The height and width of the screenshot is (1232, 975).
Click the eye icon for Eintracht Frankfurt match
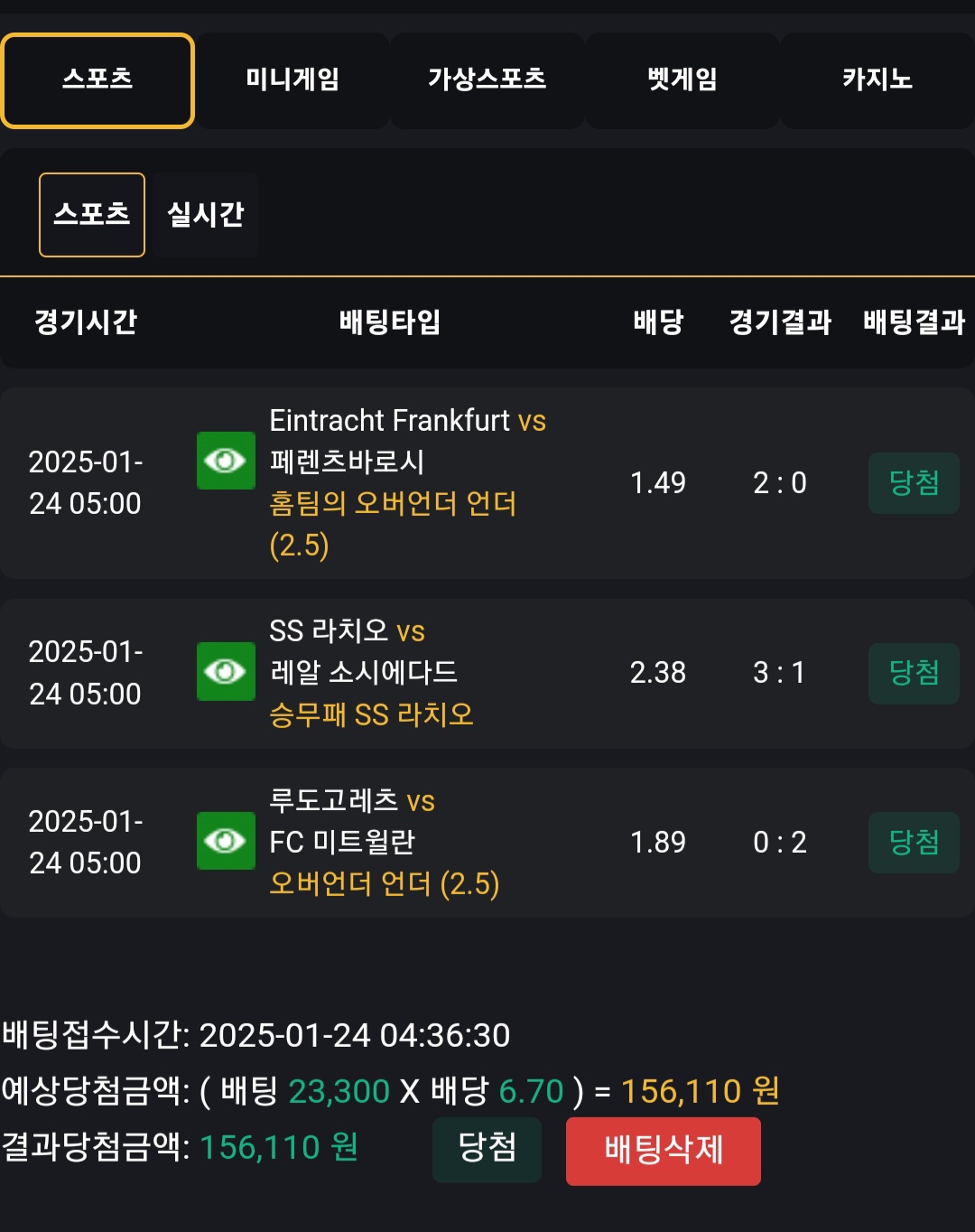[226, 461]
